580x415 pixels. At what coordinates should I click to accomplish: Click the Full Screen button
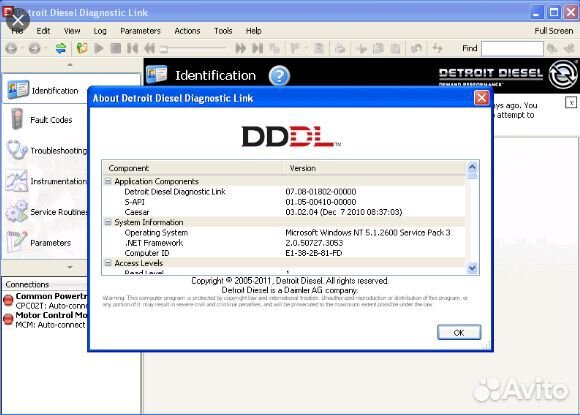coord(553,31)
